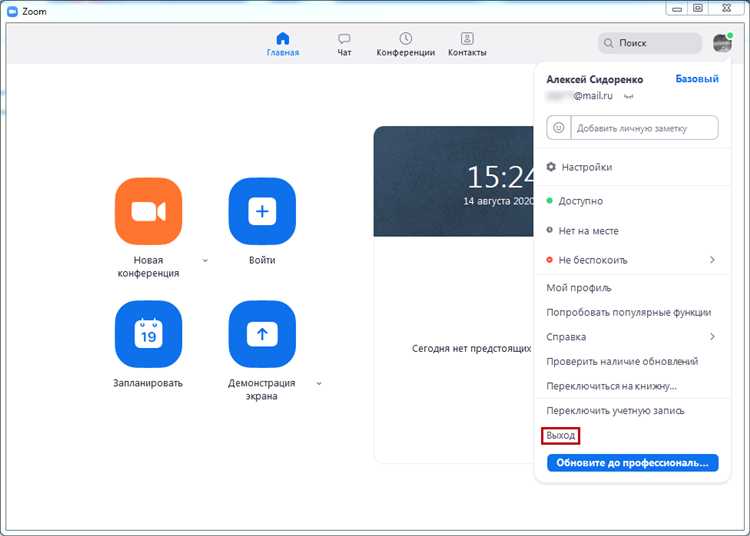Click the search magnifier icon
Screen dimensions: 750x536
[608, 43]
